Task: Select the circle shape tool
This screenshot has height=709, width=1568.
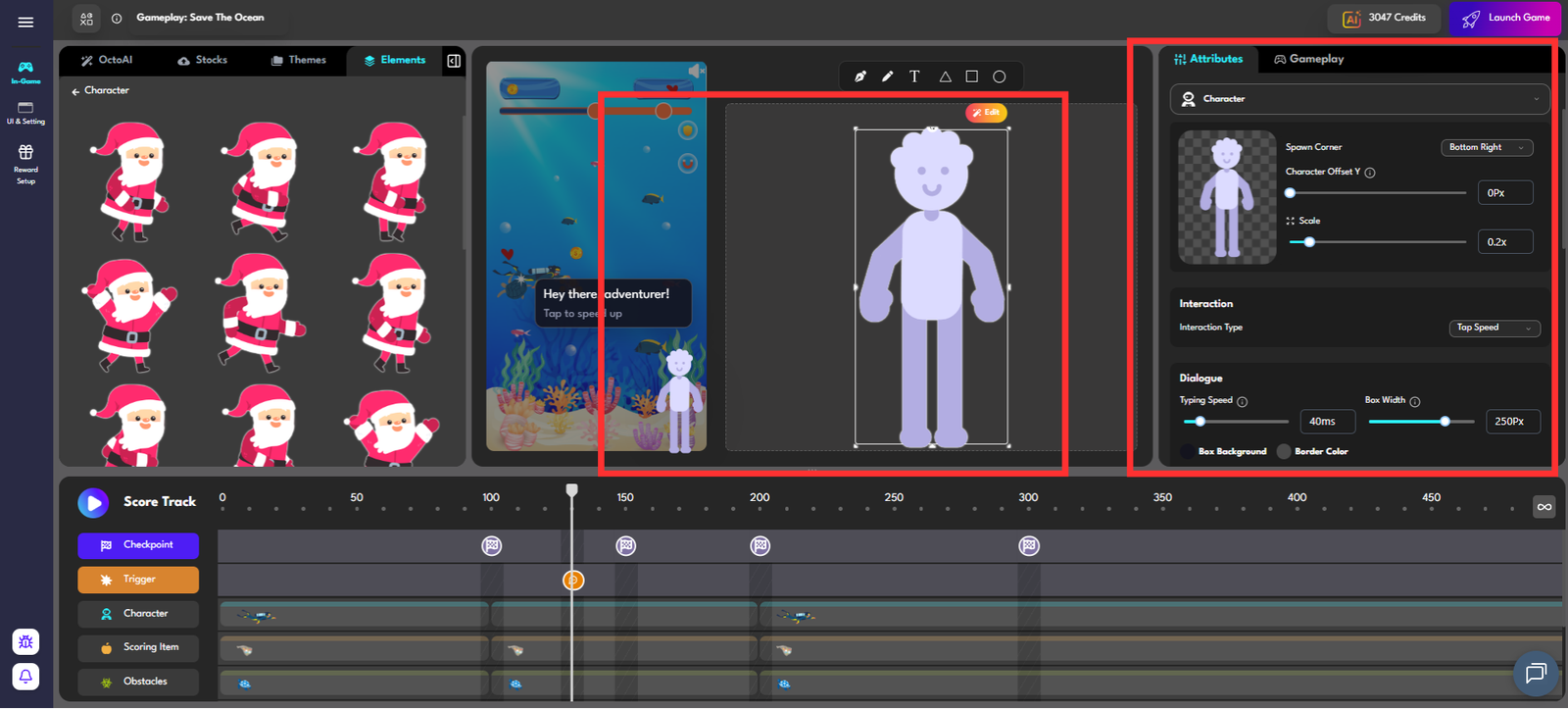Action: coord(999,76)
